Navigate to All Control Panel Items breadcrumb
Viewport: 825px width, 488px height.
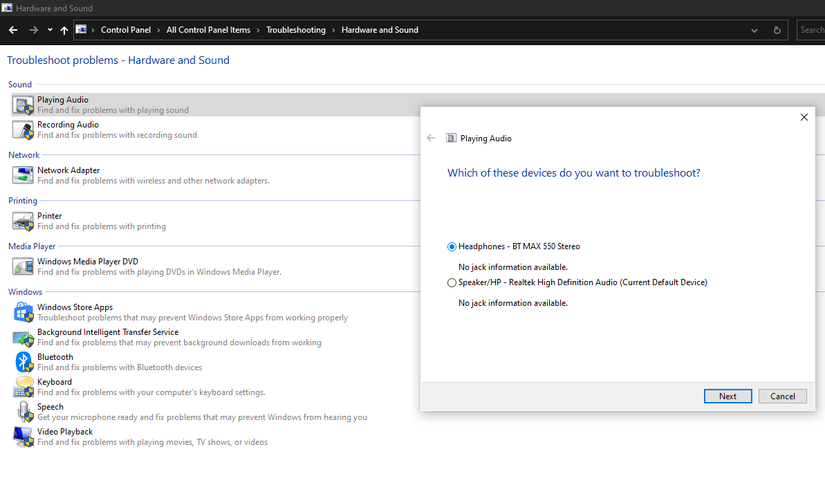coord(208,30)
